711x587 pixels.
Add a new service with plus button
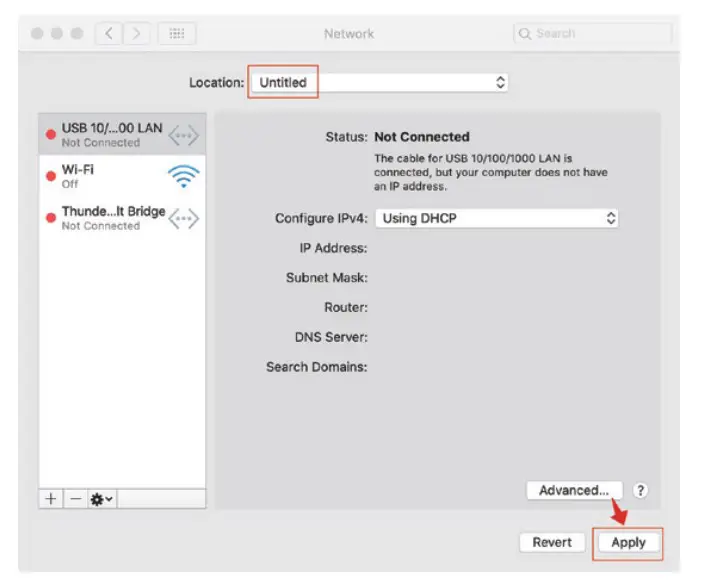click(51, 499)
